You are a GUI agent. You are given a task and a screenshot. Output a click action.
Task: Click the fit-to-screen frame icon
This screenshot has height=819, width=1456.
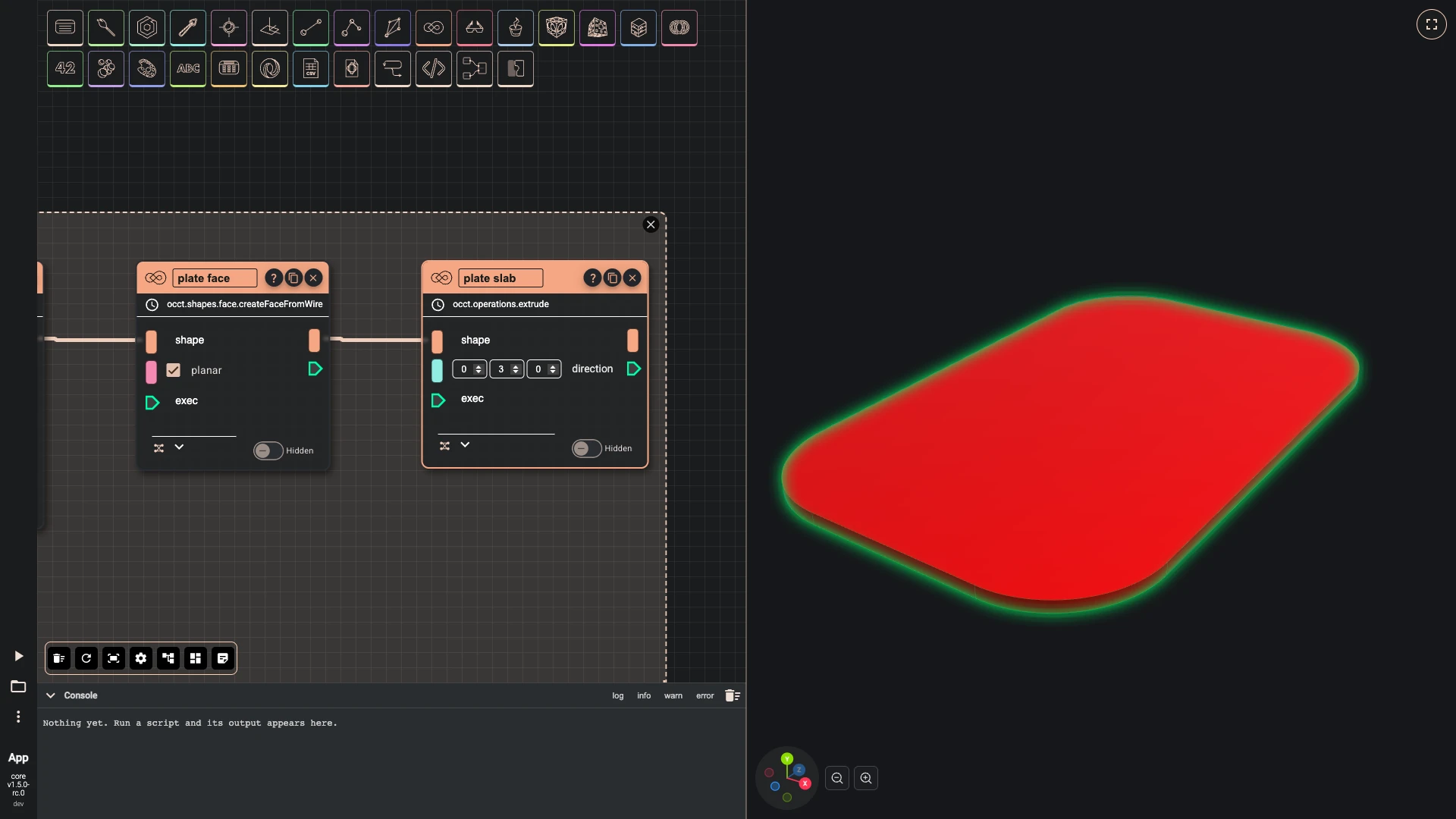click(x=114, y=658)
